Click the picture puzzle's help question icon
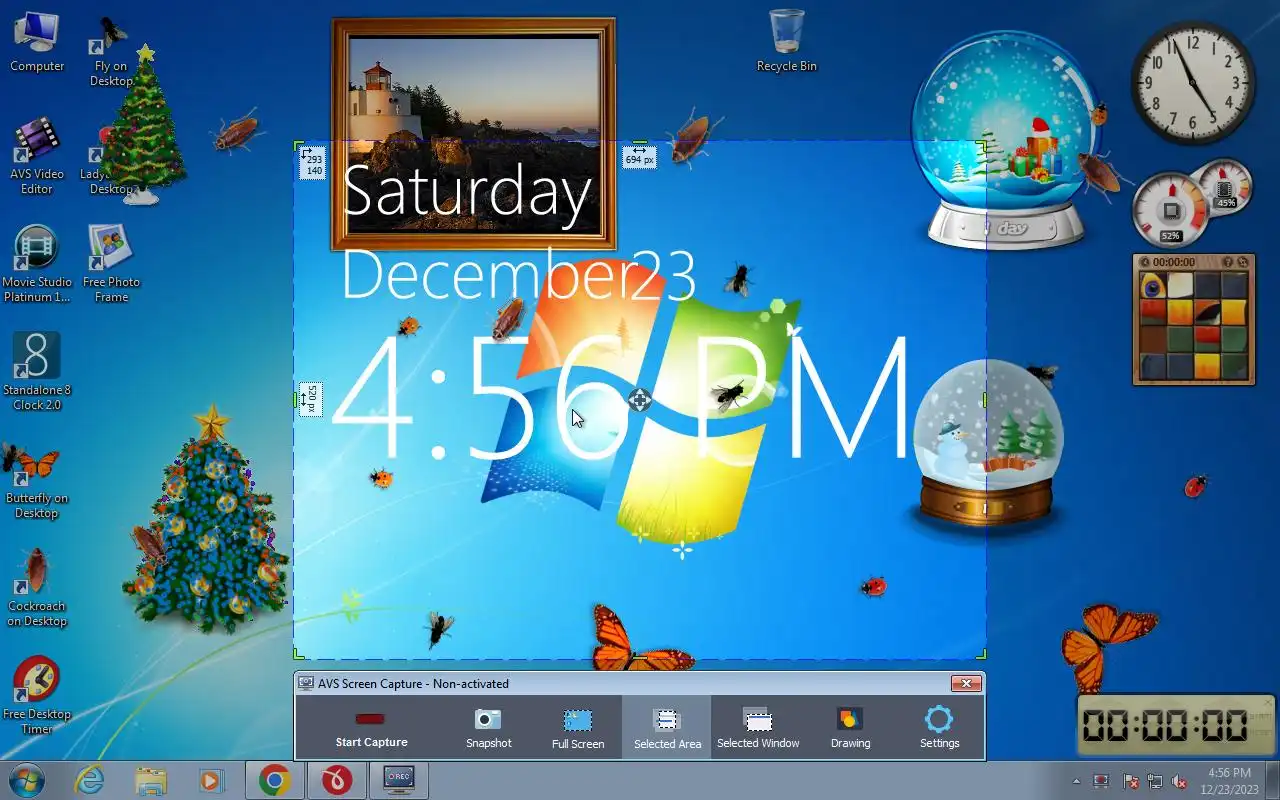1280x800 pixels. click(1227, 262)
